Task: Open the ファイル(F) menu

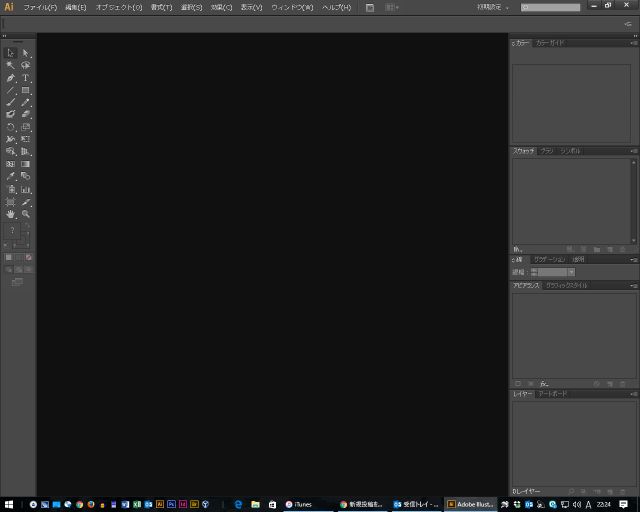Action: 40,7
